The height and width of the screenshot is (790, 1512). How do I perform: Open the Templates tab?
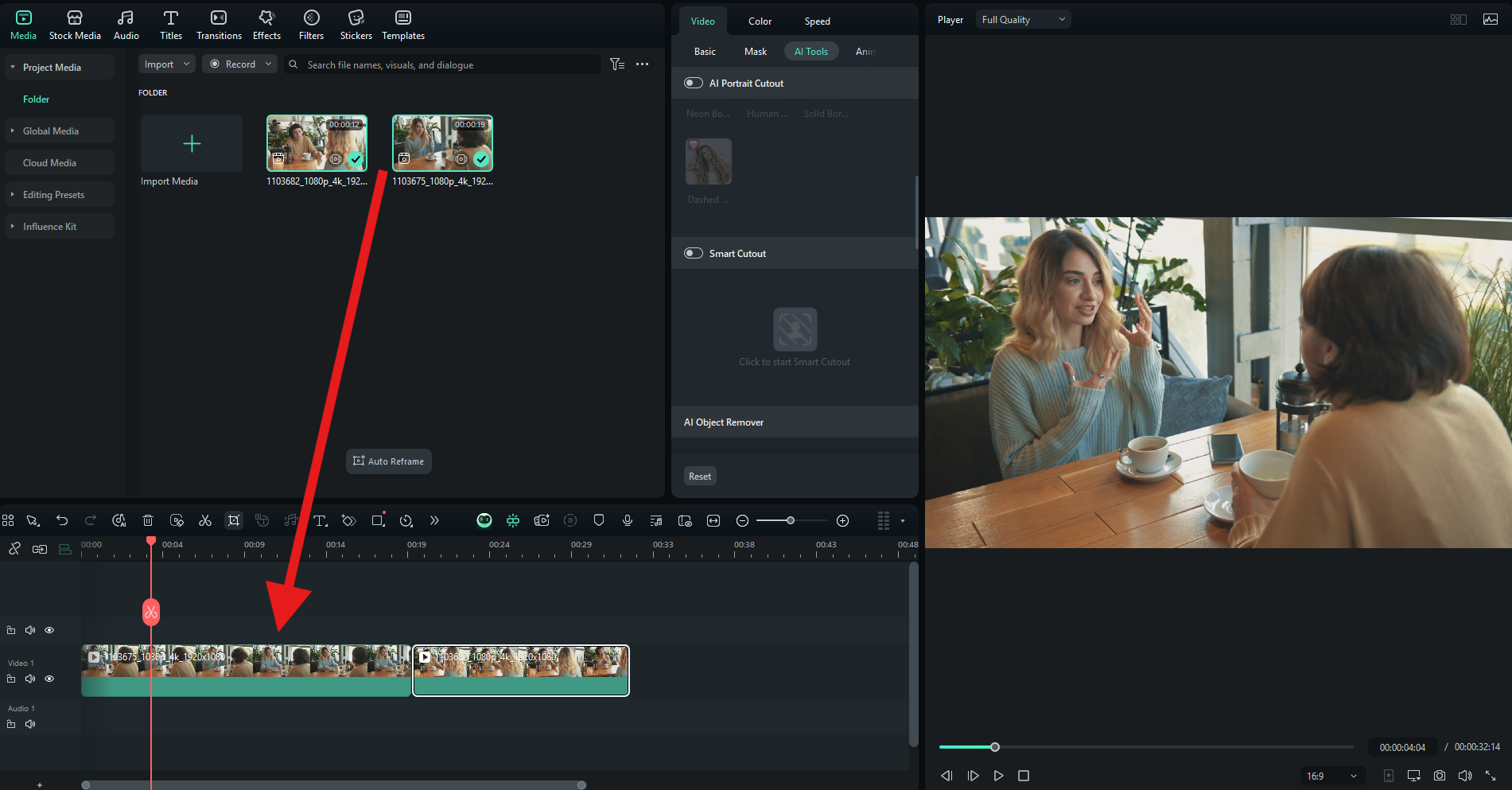pyautogui.click(x=403, y=25)
